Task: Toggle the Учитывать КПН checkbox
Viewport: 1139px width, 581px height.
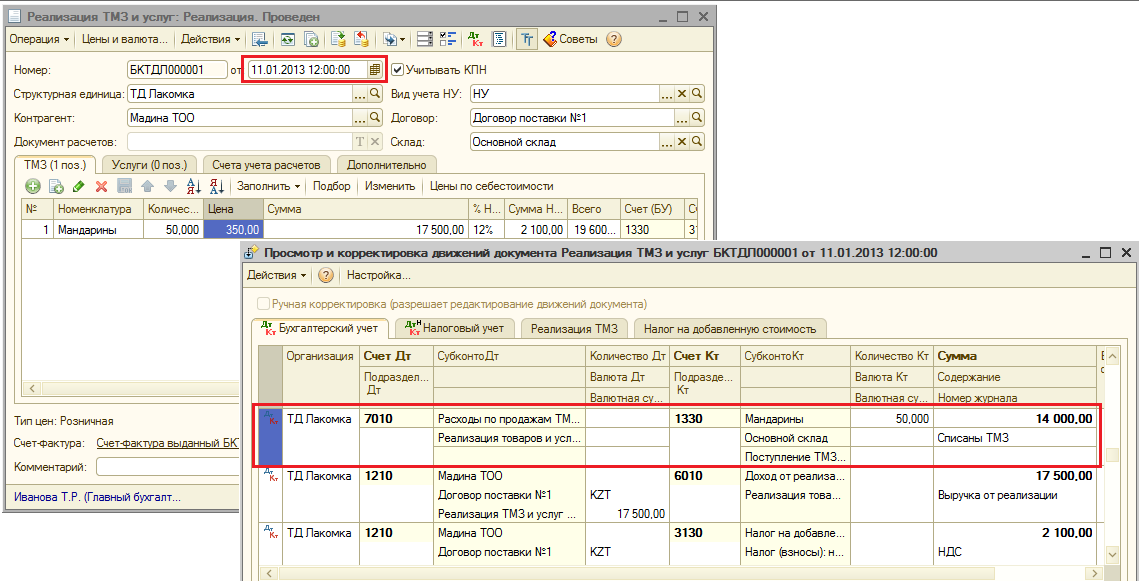Action: tap(398, 70)
